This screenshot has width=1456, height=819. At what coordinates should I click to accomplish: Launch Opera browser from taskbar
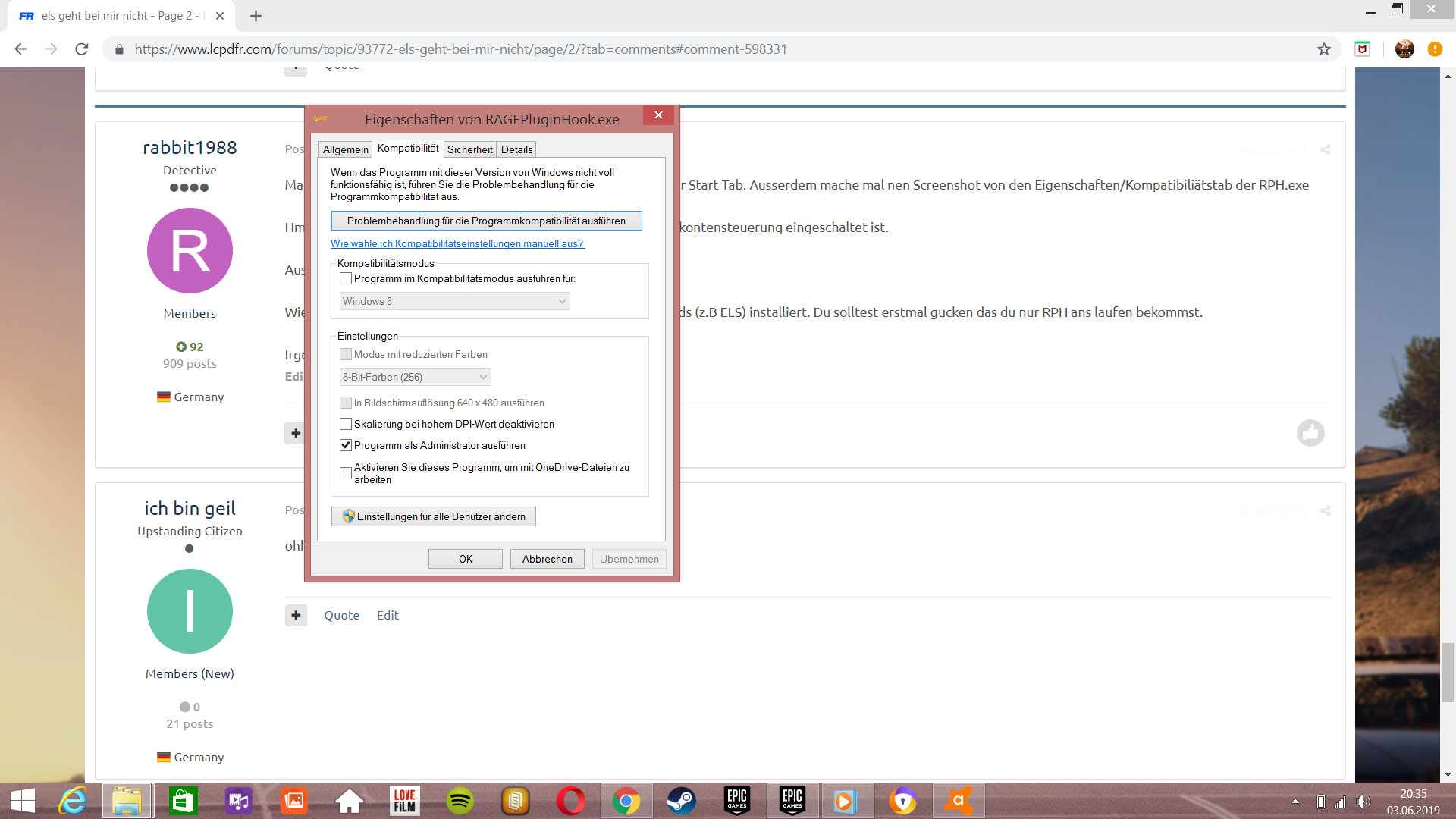click(x=570, y=801)
